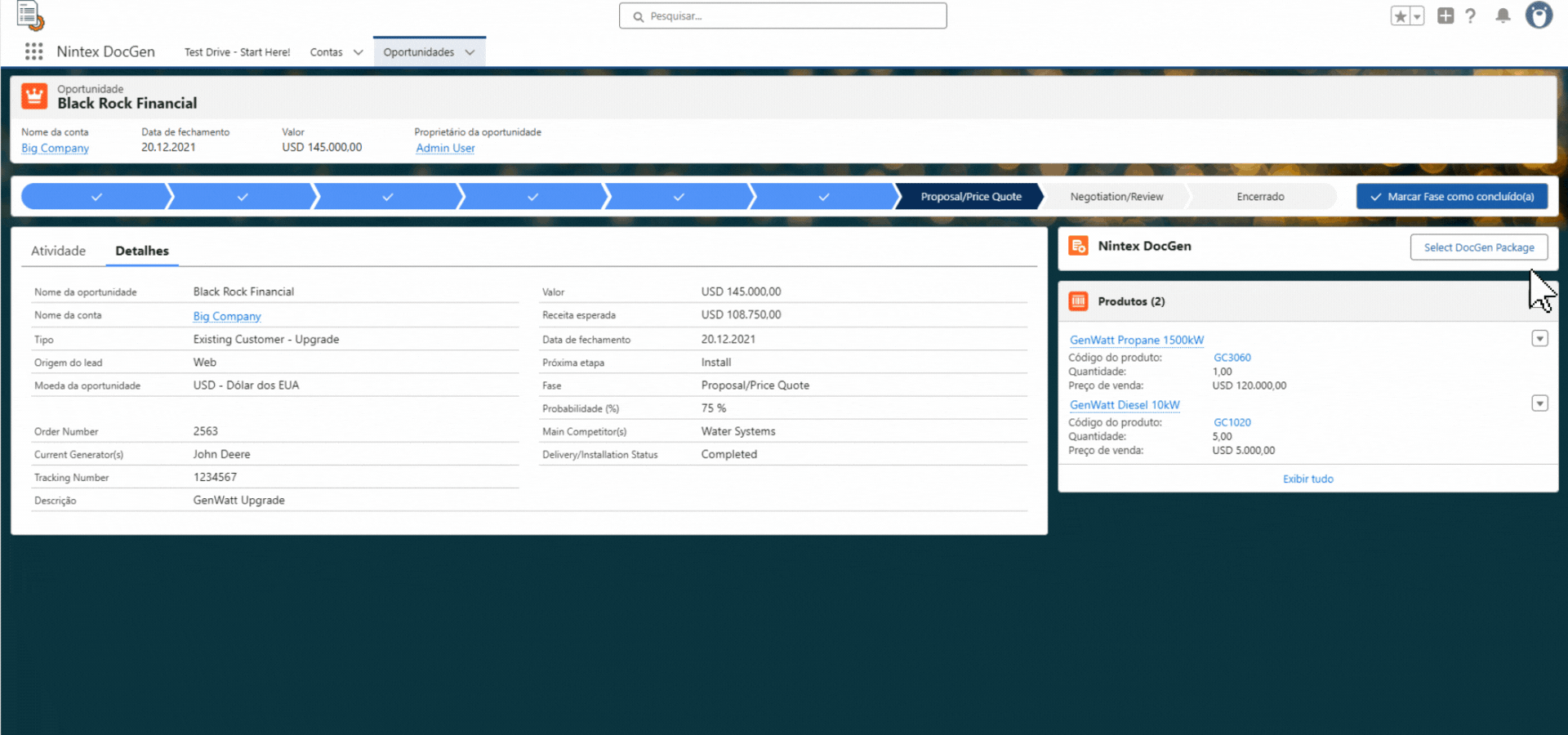Click the Nintex DocGen app name
Image resolution: width=1568 pixels, height=735 pixels.
[x=105, y=51]
